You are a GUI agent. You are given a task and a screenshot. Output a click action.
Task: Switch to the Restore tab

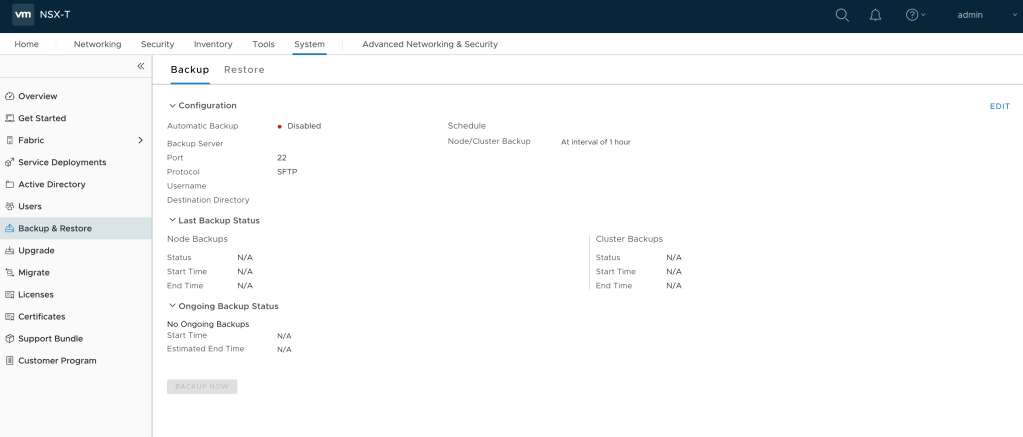244,70
